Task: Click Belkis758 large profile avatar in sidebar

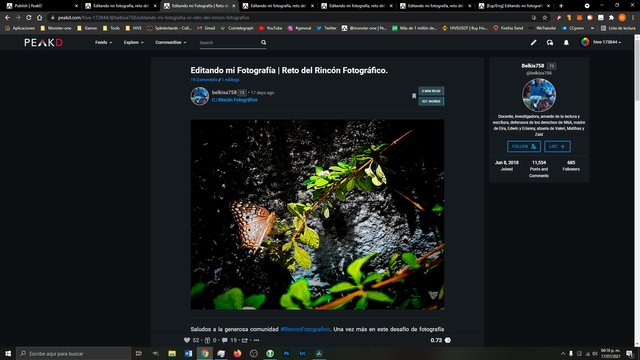Action: tap(539, 95)
